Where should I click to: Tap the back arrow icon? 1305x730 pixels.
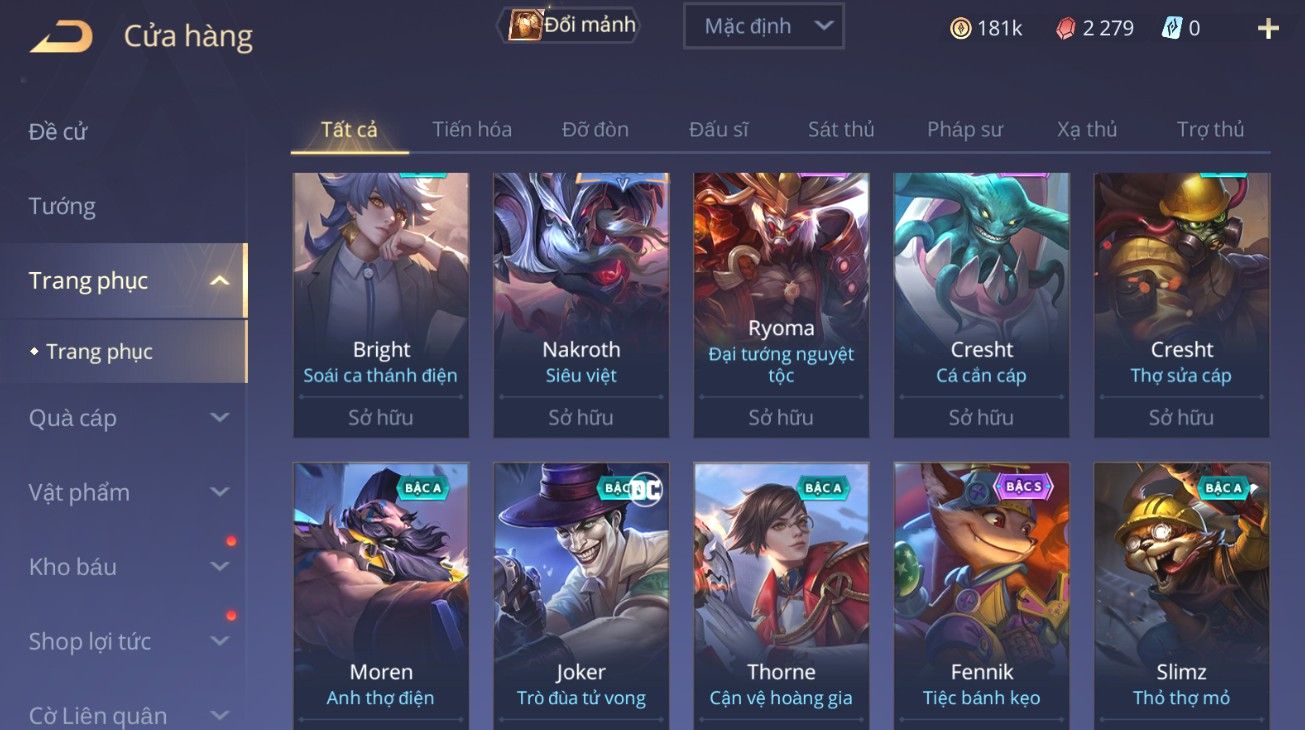pyautogui.click(x=62, y=37)
